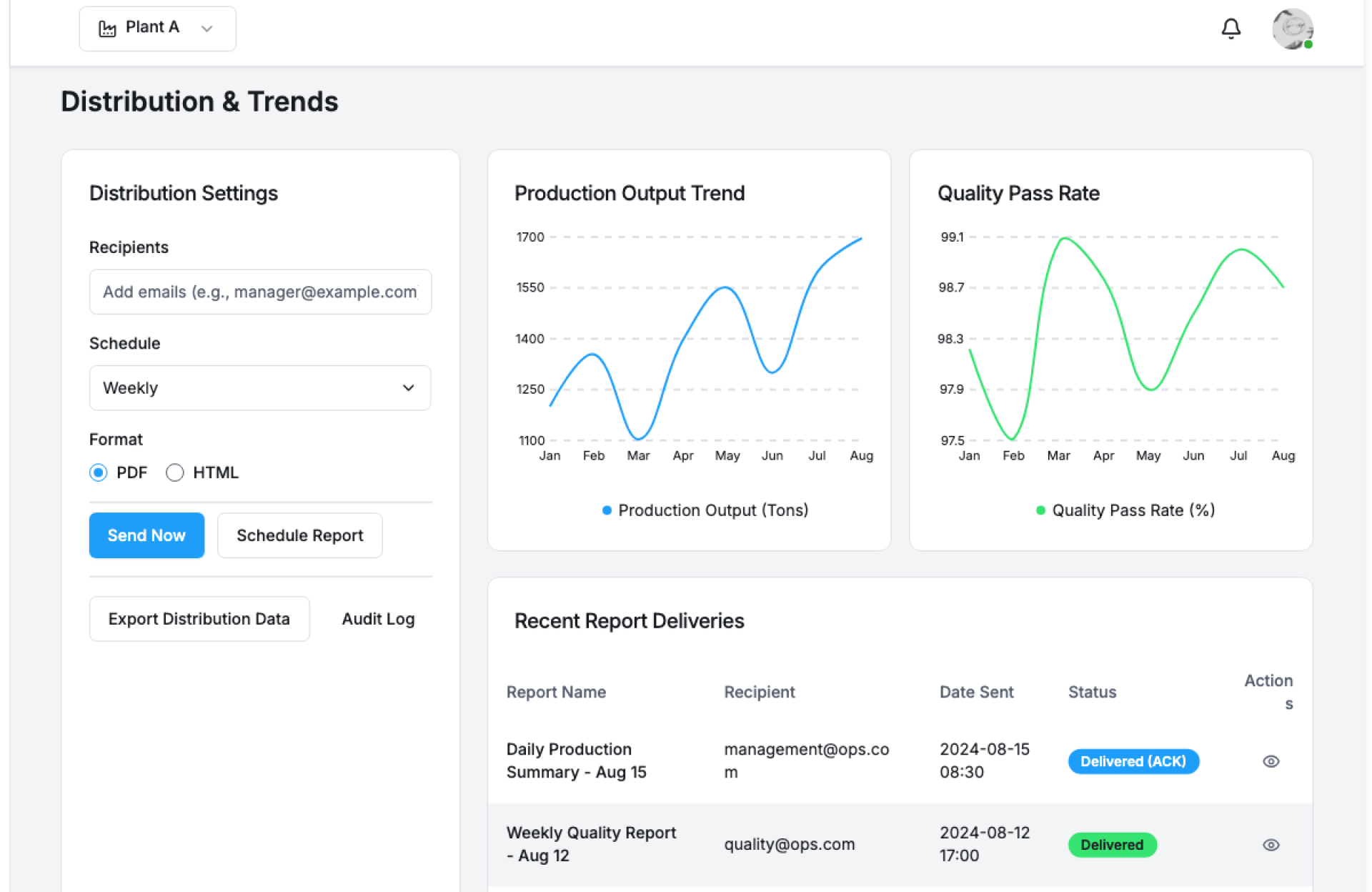Click Export Distribution Data
The image size is (1372, 892).
click(199, 619)
